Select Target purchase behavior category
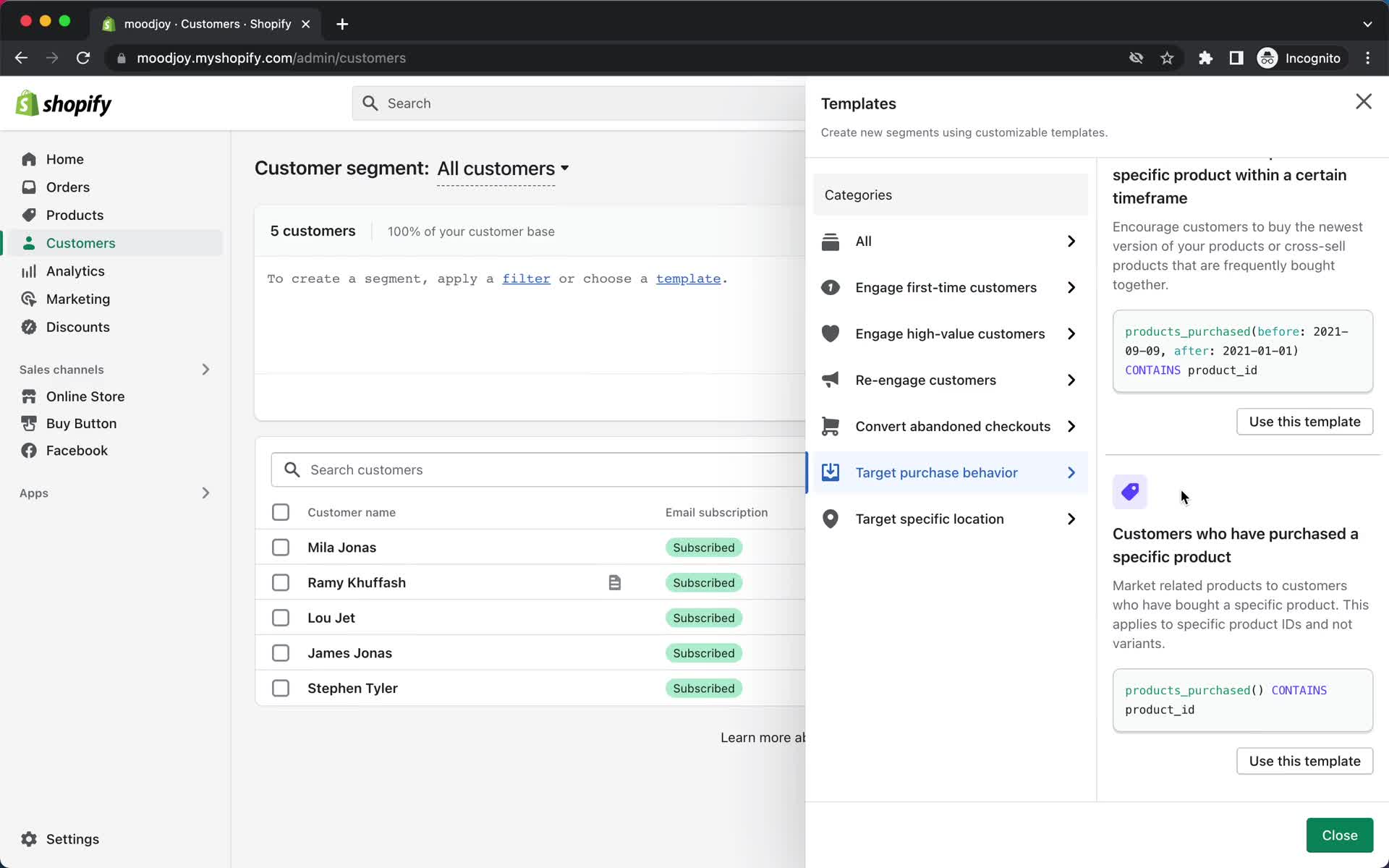Screen dimensions: 1389x868 [950, 473]
